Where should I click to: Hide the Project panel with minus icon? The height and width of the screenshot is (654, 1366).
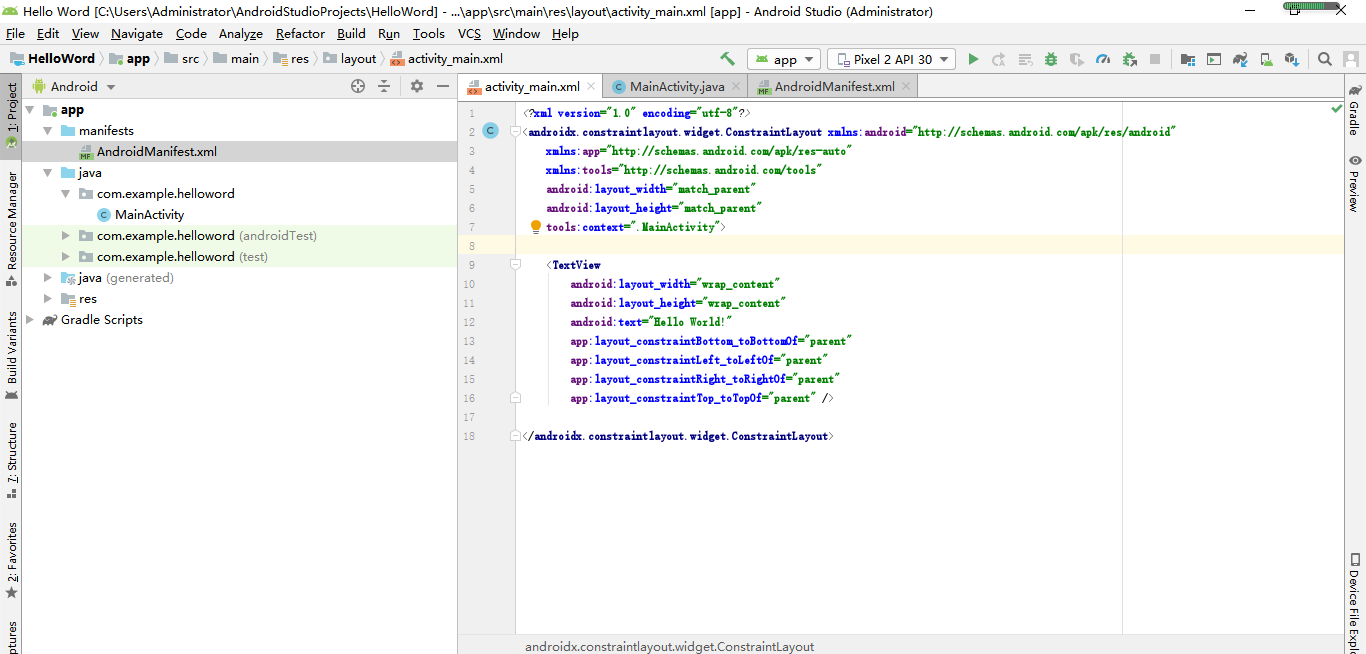coord(443,86)
